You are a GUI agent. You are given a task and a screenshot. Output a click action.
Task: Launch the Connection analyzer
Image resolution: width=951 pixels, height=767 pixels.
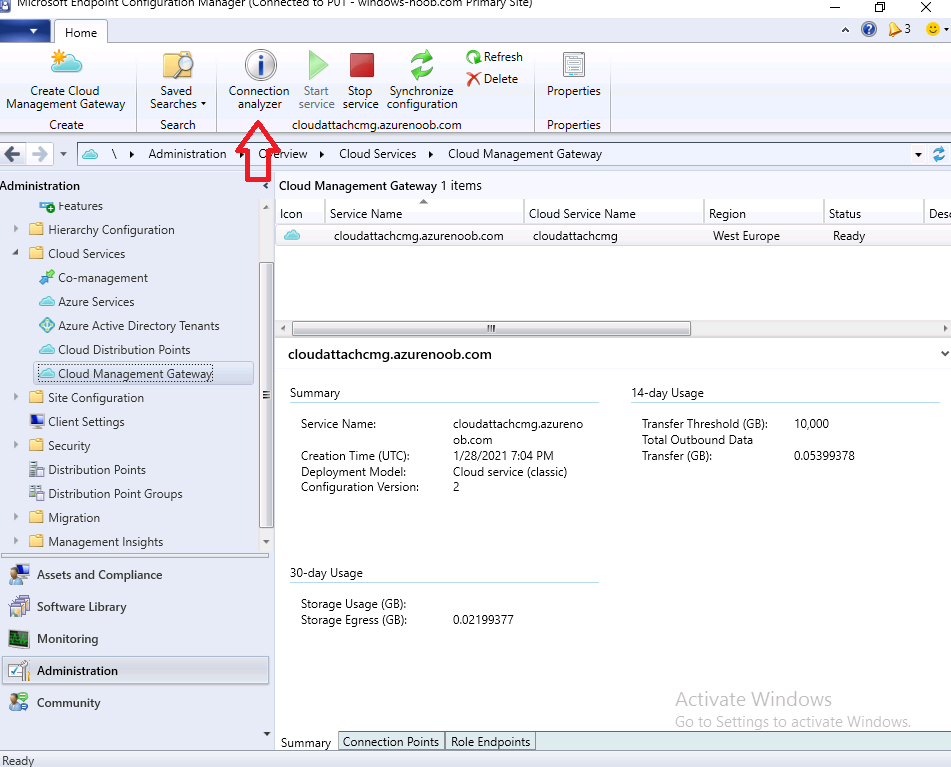point(259,81)
